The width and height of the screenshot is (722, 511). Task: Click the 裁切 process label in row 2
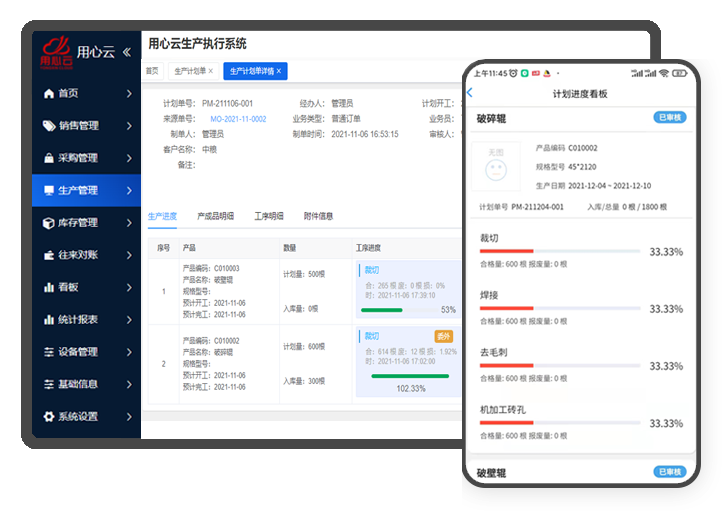(x=372, y=336)
